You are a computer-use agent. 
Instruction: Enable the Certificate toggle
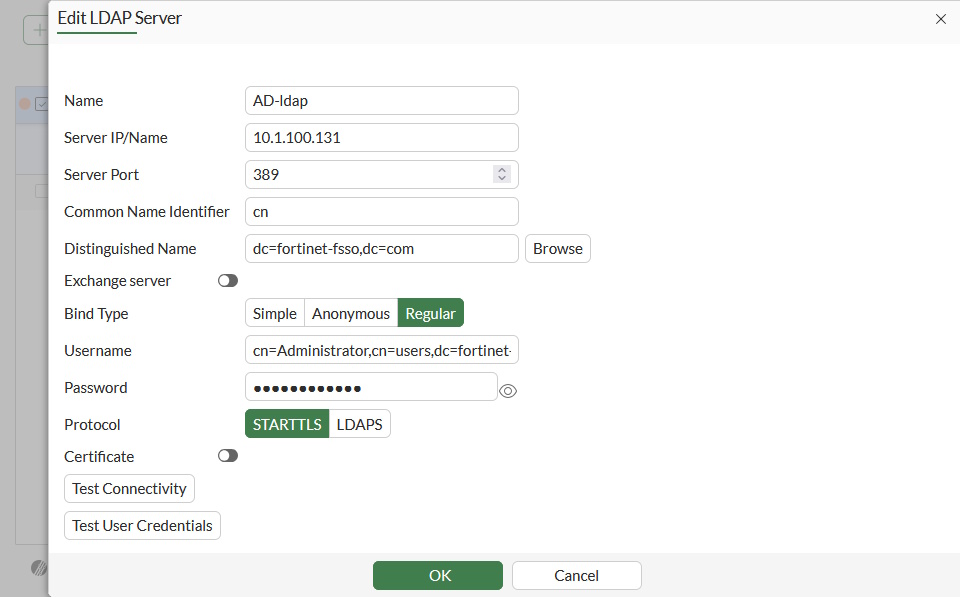tap(228, 456)
